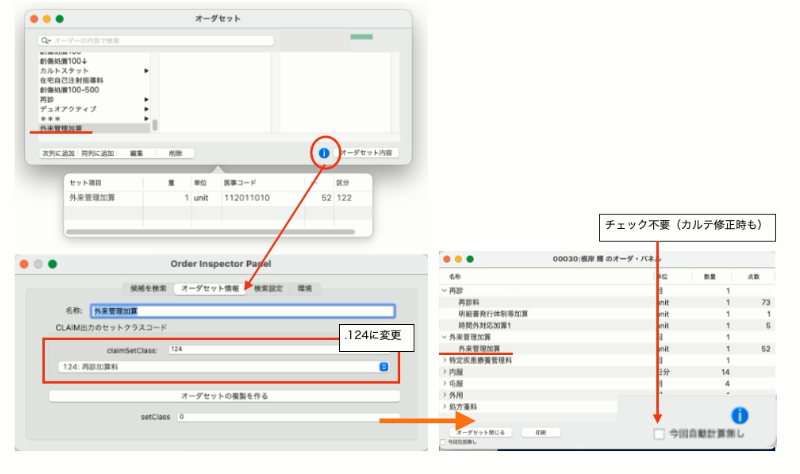Screen dimensions: 800x474
Task: Click the magnifier icon in order search field
Action: click(46, 41)
